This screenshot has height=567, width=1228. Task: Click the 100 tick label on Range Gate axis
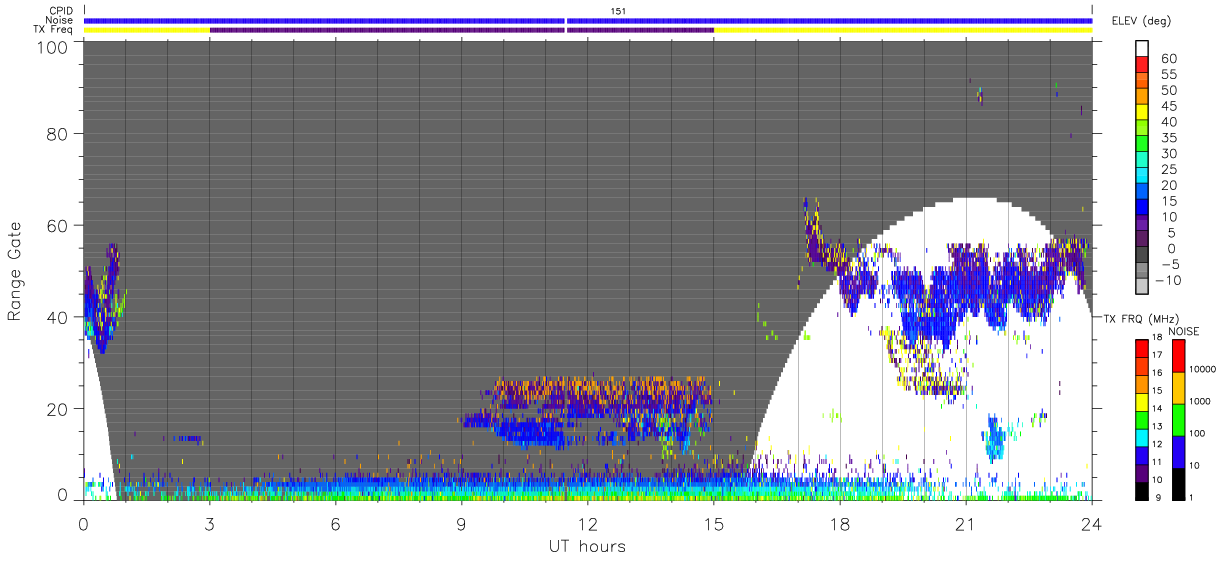54,46
